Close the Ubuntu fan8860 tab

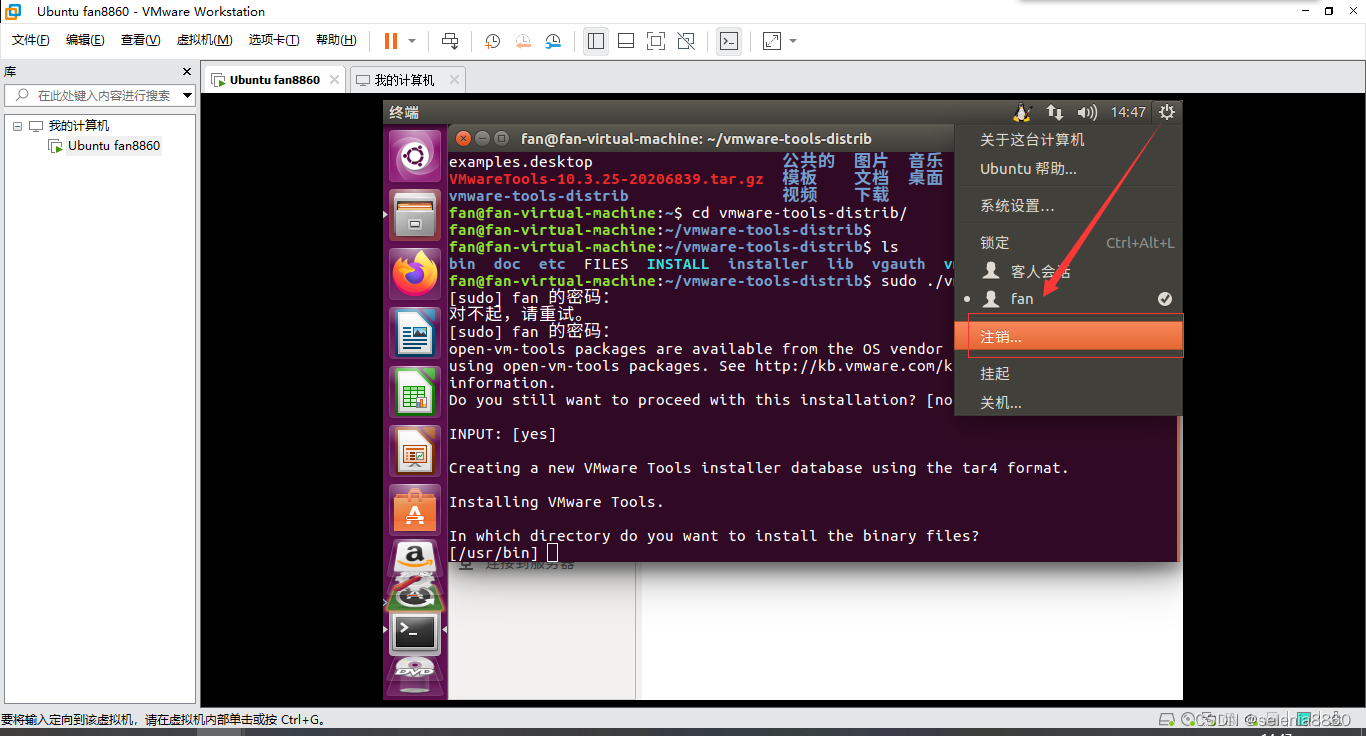[x=334, y=80]
